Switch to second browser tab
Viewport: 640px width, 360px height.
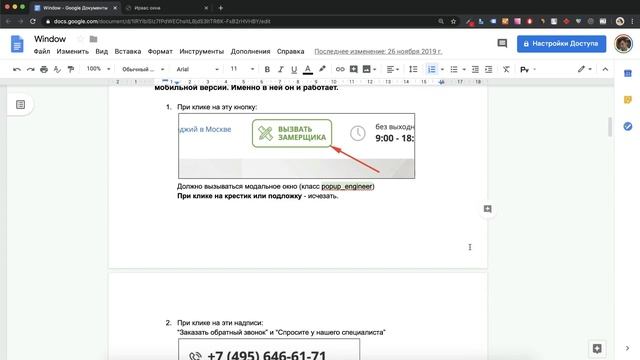[167, 8]
